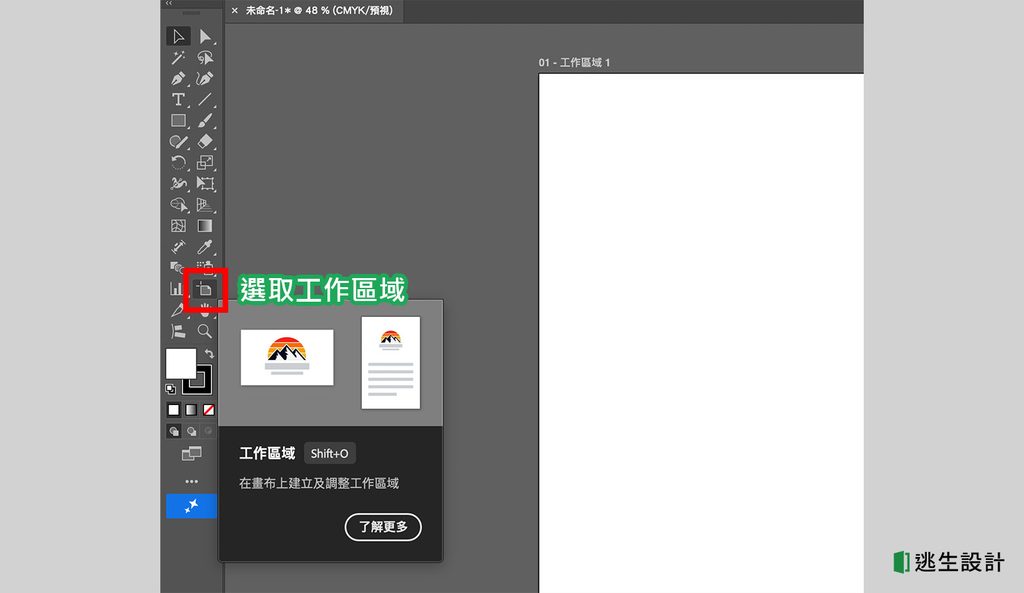The height and width of the screenshot is (593, 1024).
Task: Click the white Fill color swatch
Action: pos(180,363)
